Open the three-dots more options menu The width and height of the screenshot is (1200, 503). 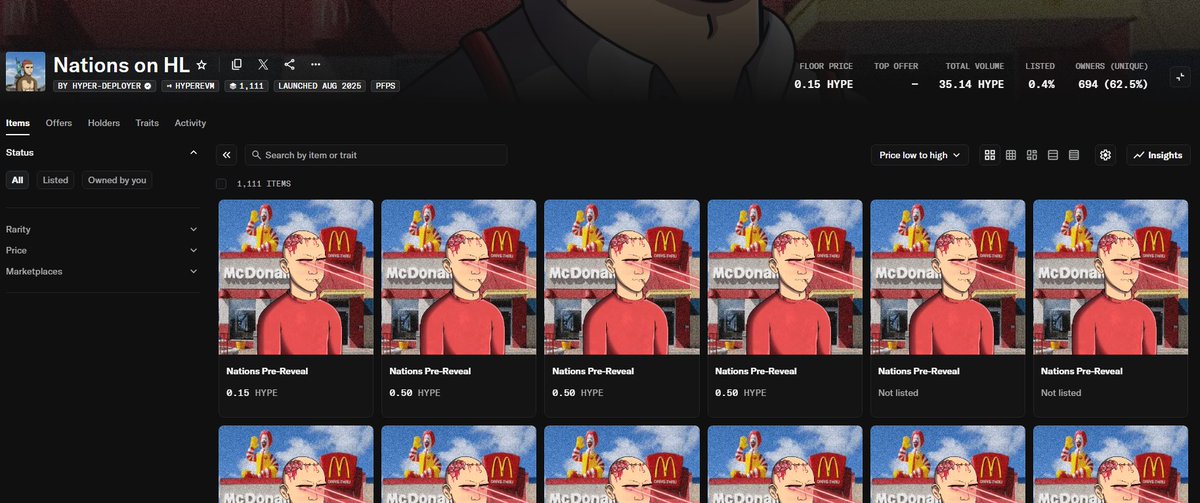(x=316, y=64)
